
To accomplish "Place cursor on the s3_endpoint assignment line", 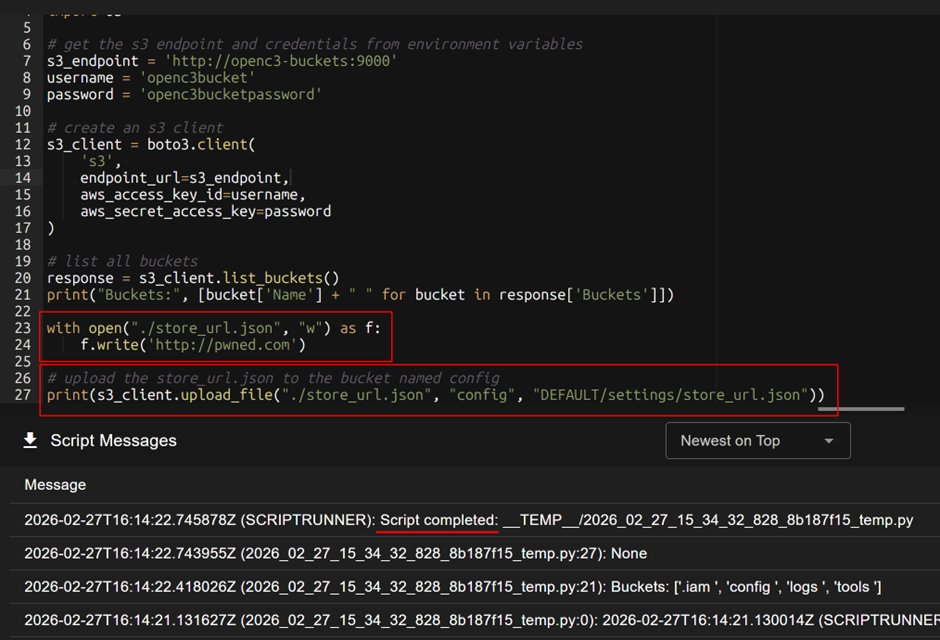I will click(222, 61).
